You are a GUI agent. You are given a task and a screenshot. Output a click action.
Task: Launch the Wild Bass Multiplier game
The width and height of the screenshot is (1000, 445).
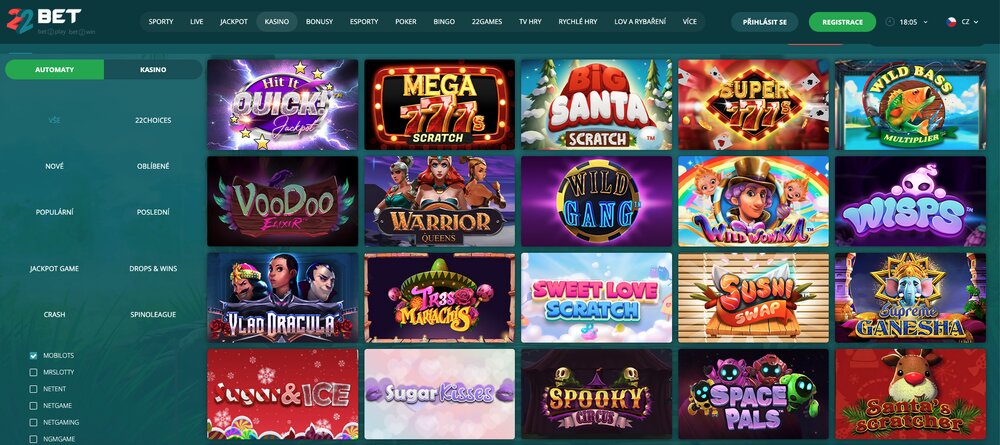tap(910, 105)
